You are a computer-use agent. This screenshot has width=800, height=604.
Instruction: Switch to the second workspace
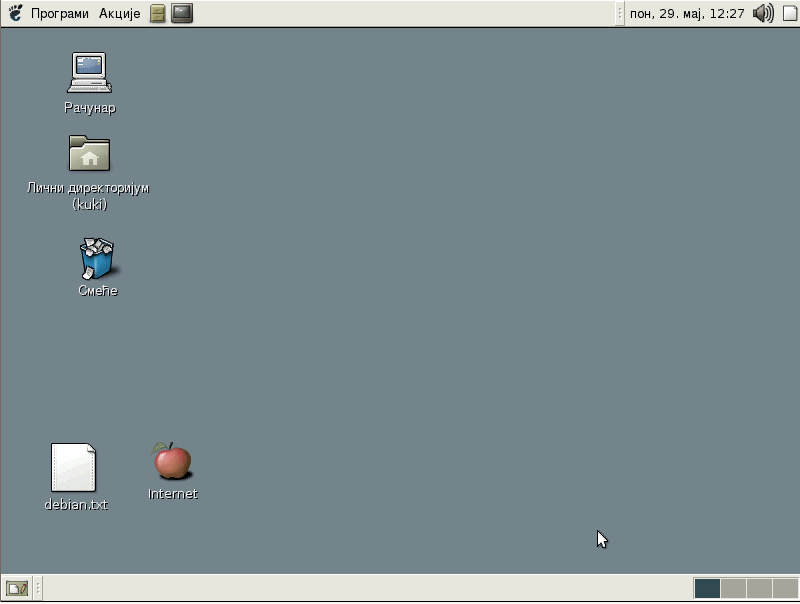[x=733, y=588]
